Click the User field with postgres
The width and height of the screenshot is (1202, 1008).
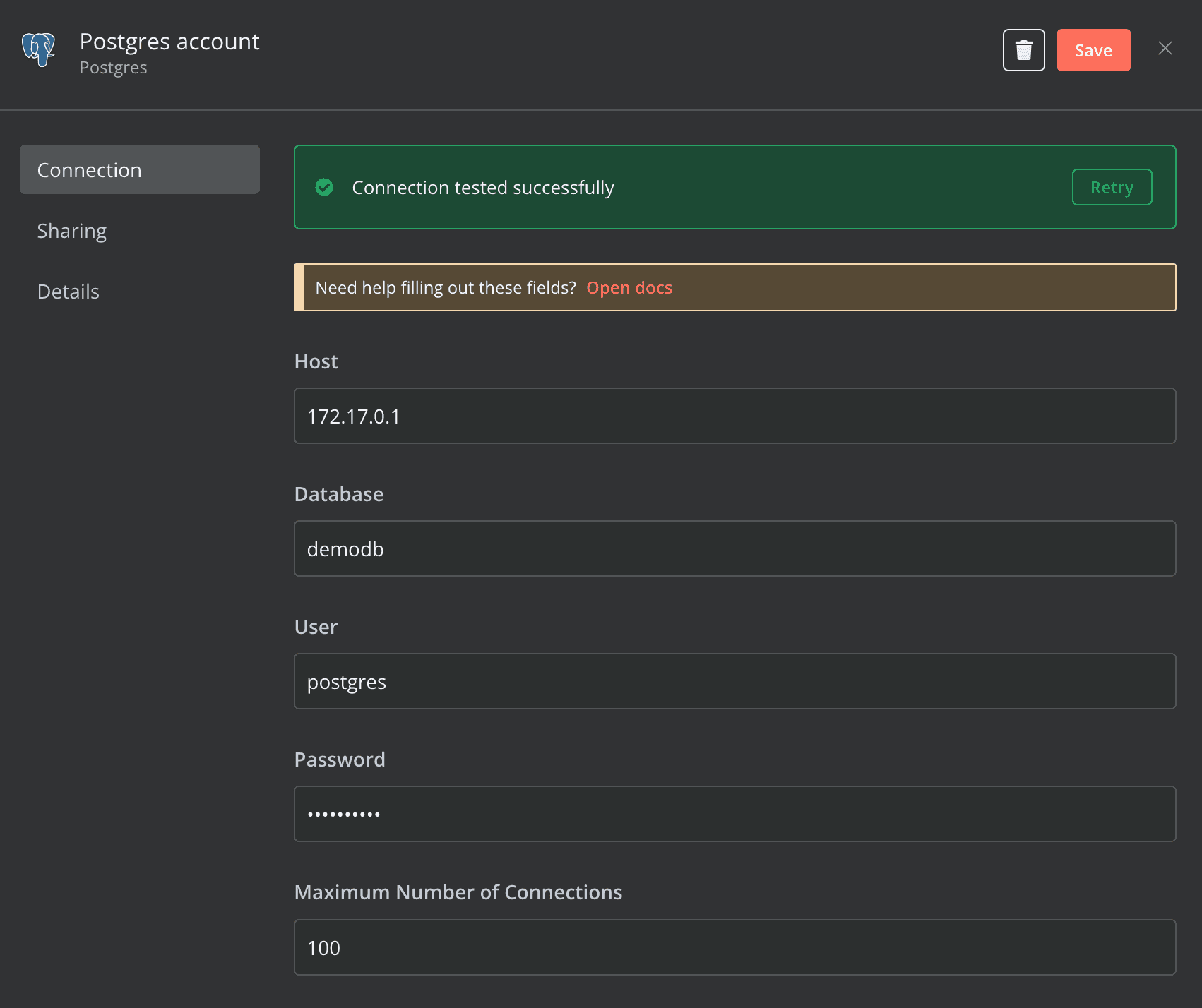[x=734, y=681]
